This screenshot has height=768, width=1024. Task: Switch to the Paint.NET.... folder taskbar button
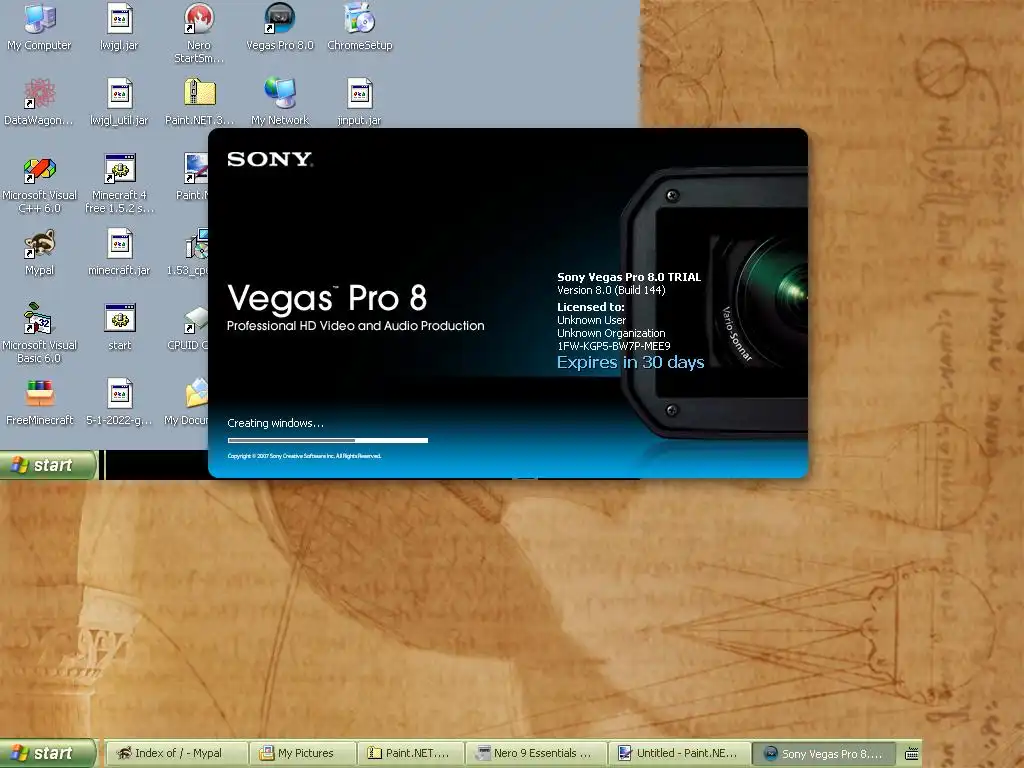click(x=411, y=754)
